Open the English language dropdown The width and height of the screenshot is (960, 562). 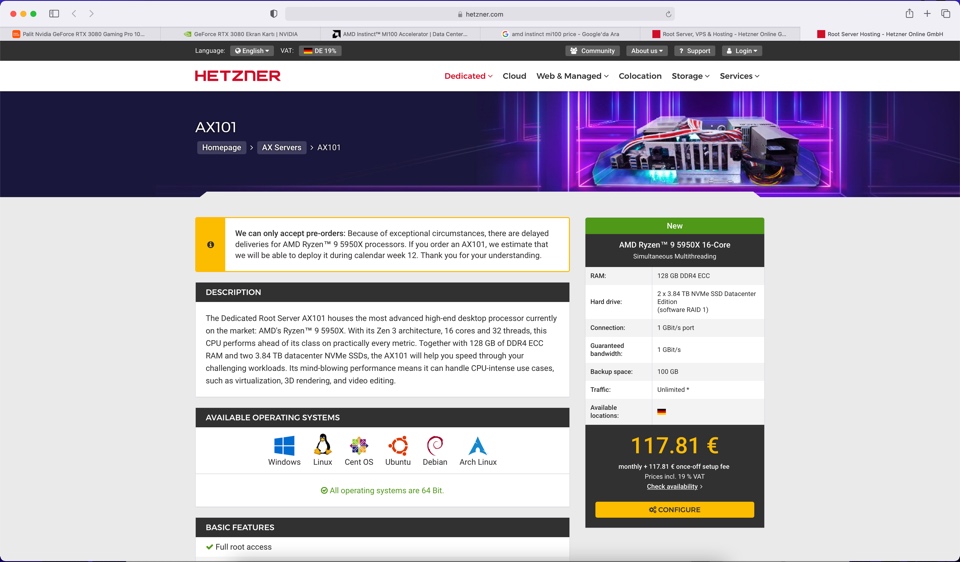252,51
